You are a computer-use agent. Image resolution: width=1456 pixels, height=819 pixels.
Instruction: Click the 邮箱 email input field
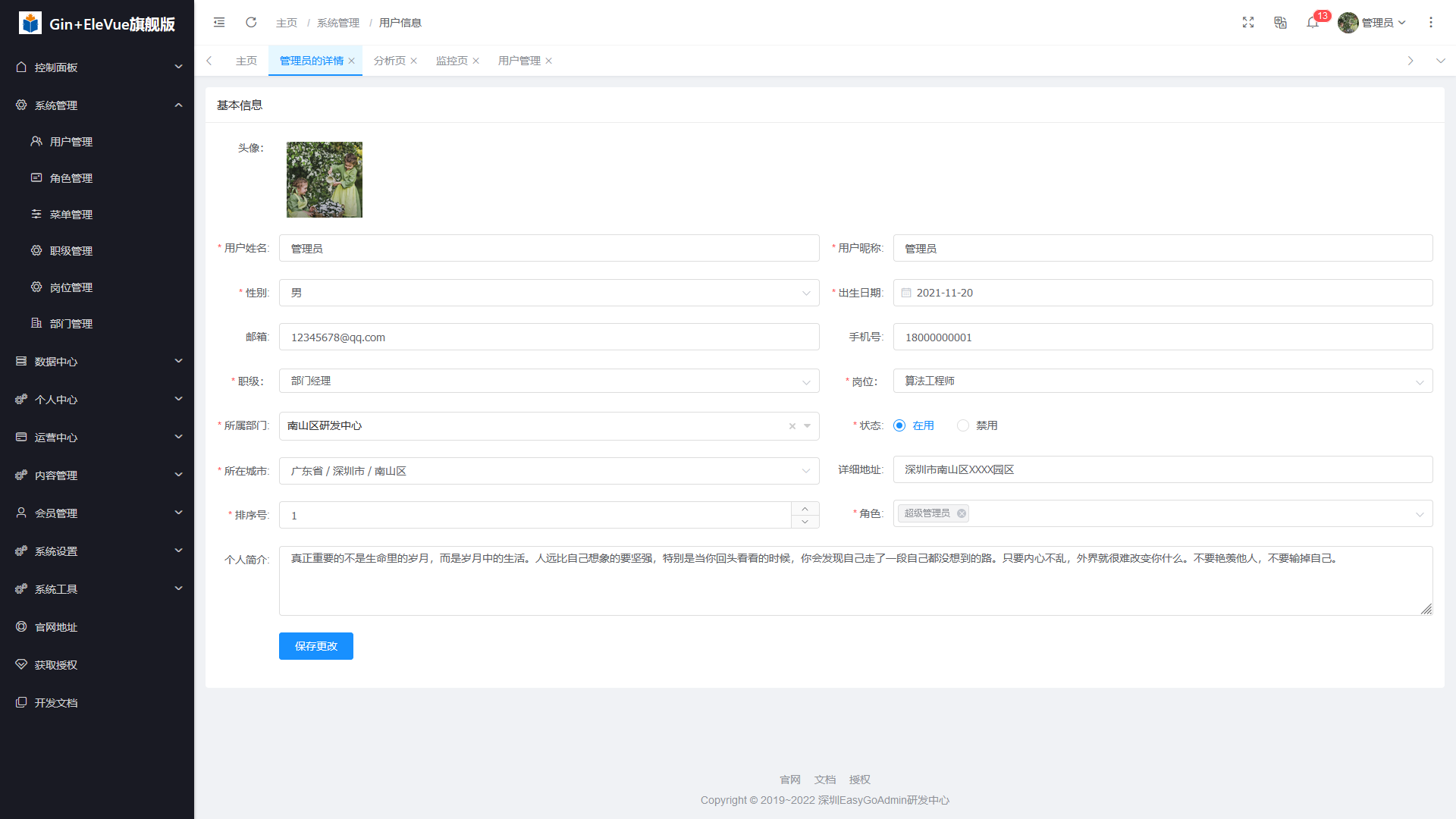tap(548, 337)
